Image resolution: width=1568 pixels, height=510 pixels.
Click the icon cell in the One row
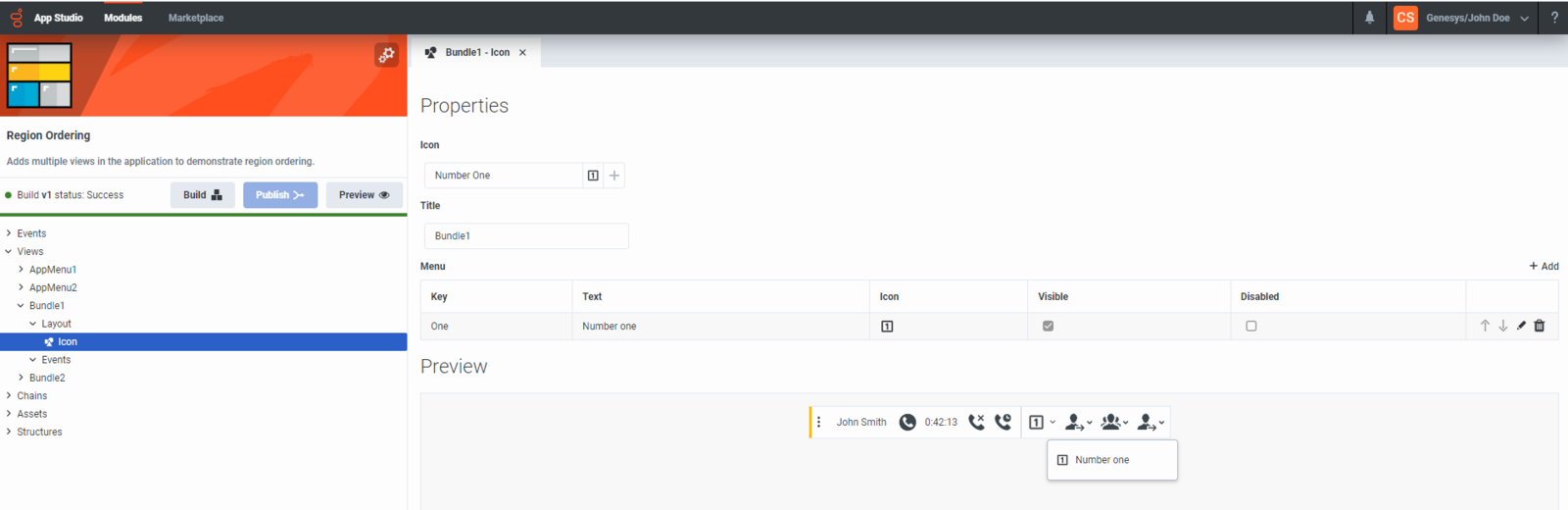pos(887,327)
